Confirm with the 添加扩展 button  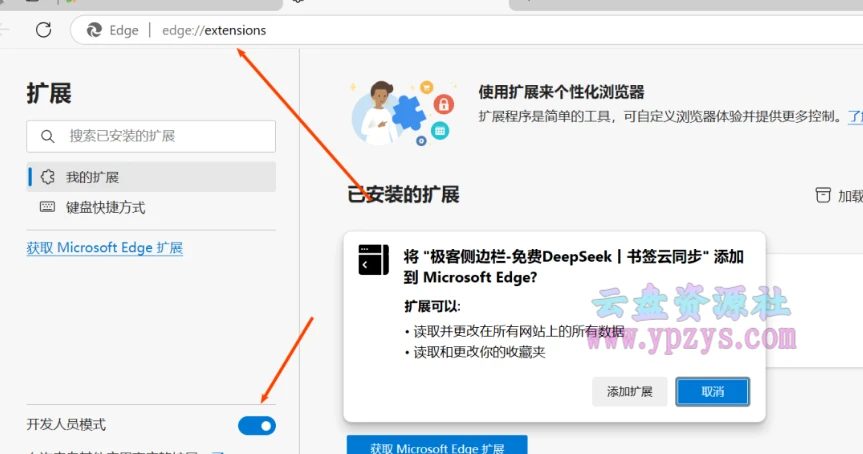pos(629,391)
